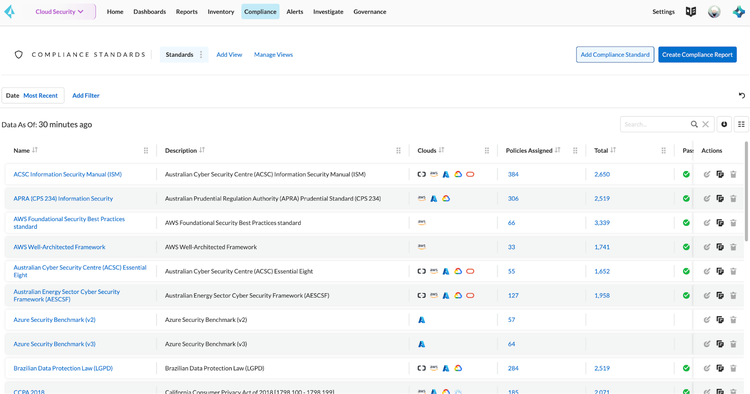The height and width of the screenshot is (394, 750).
Task: Sort the table by Name column
Action: (x=35, y=150)
